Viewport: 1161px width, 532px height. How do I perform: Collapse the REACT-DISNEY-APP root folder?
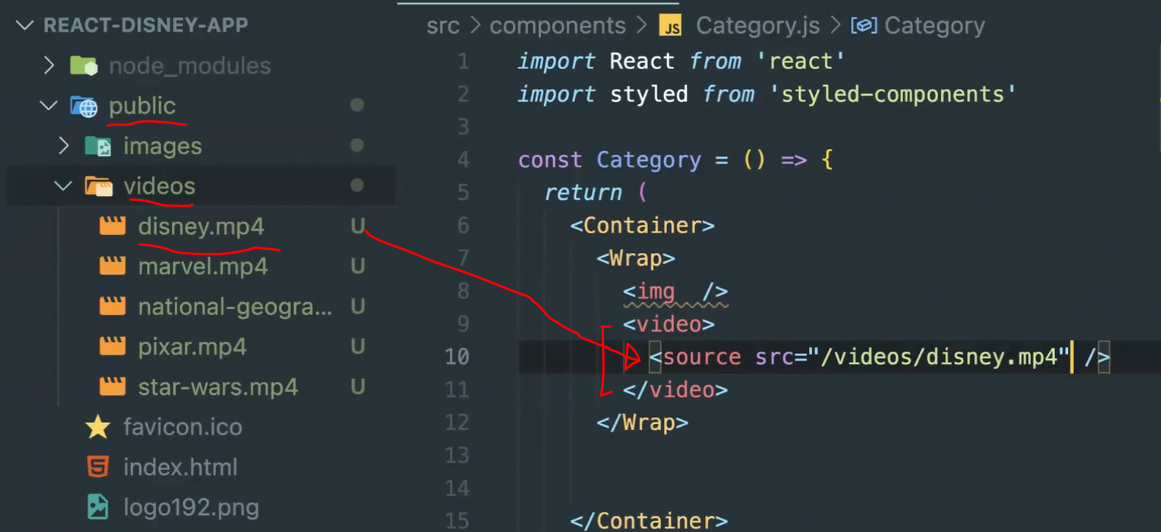pyautogui.click(x=25, y=26)
